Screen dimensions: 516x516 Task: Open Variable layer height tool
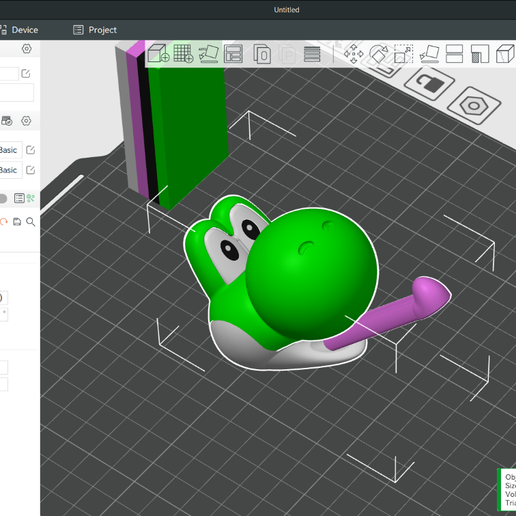click(312, 54)
